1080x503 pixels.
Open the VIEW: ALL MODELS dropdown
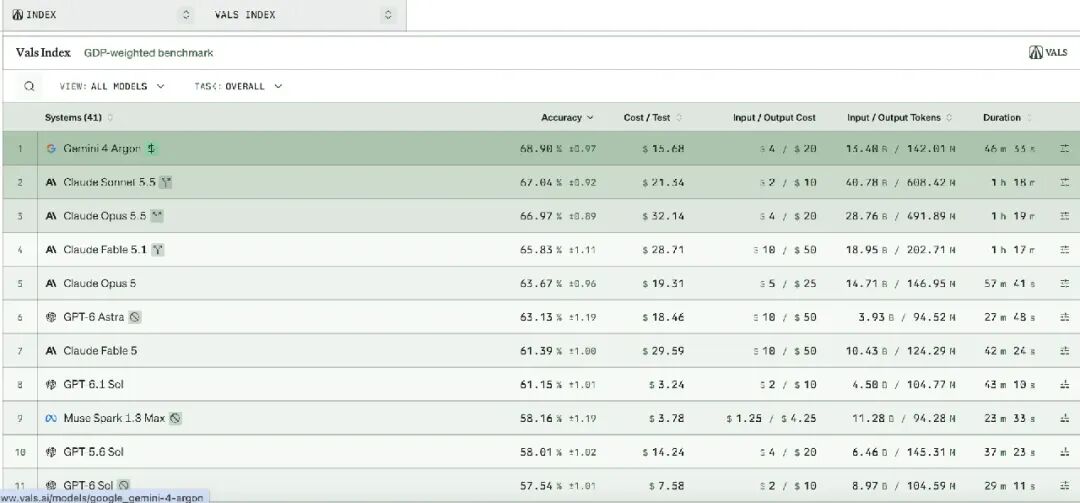(x=112, y=86)
